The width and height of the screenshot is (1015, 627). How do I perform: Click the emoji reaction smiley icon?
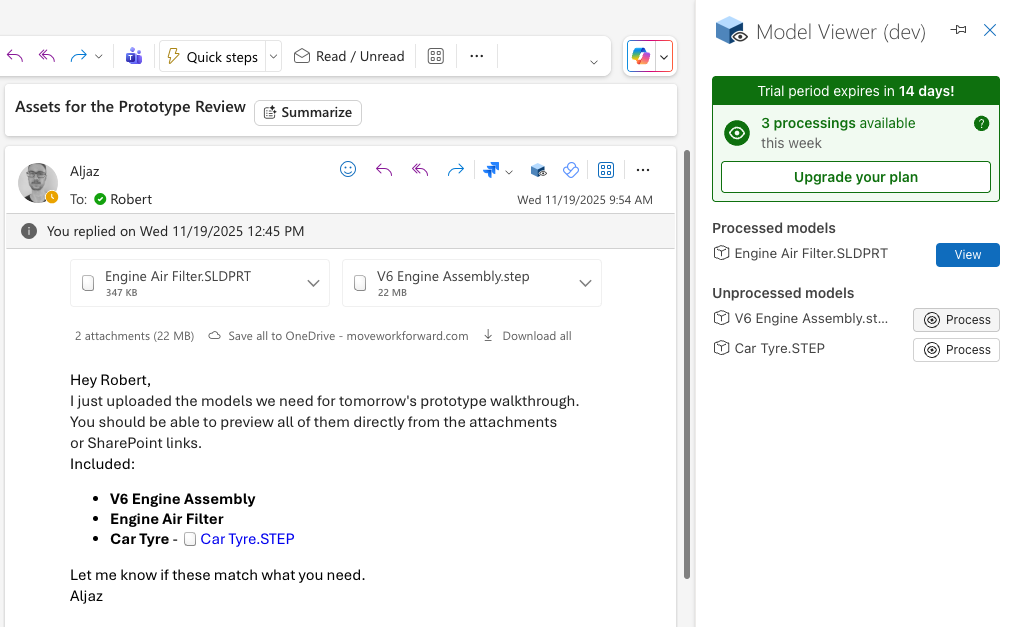coord(348,170)
